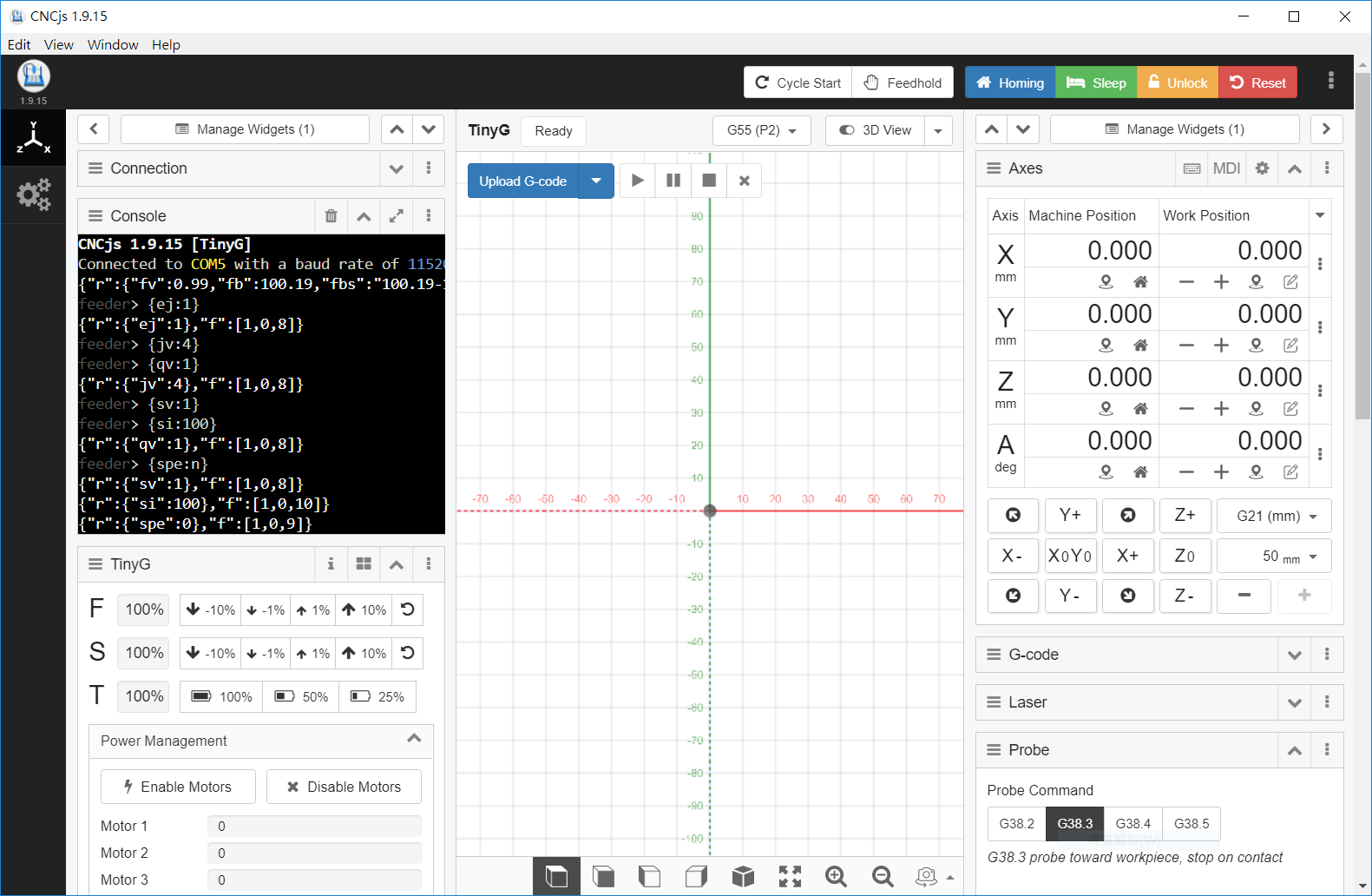The width and height of the screenshot is (1372, 896).
Task: Select the 3D isometric view cube icon
Action: [743, 876]
